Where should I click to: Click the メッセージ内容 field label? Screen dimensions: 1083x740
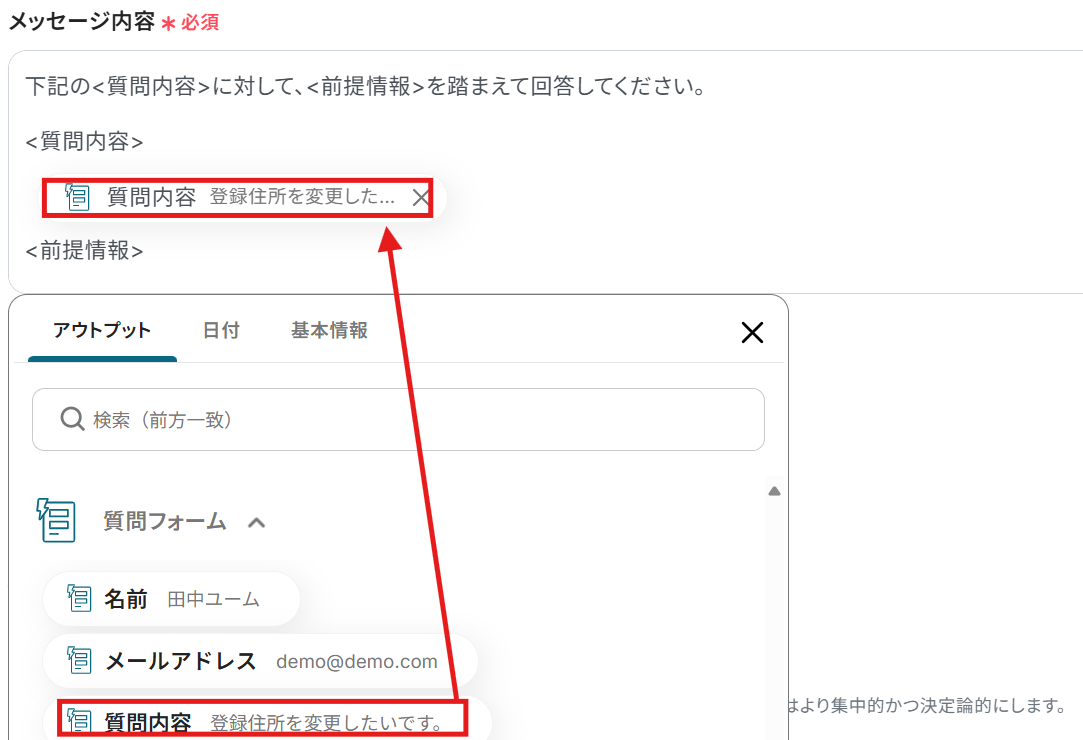(x=82, y=21)
